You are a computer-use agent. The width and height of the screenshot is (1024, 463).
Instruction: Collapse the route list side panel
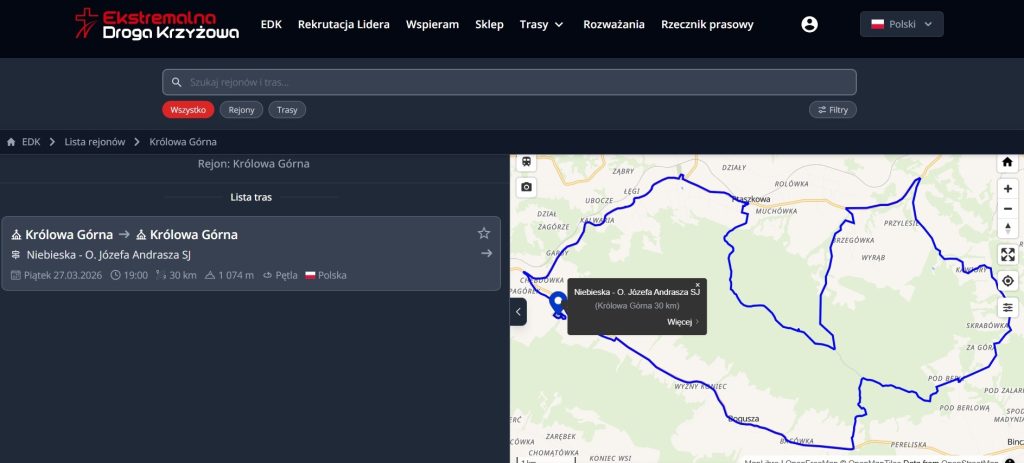tap(518, 312)
